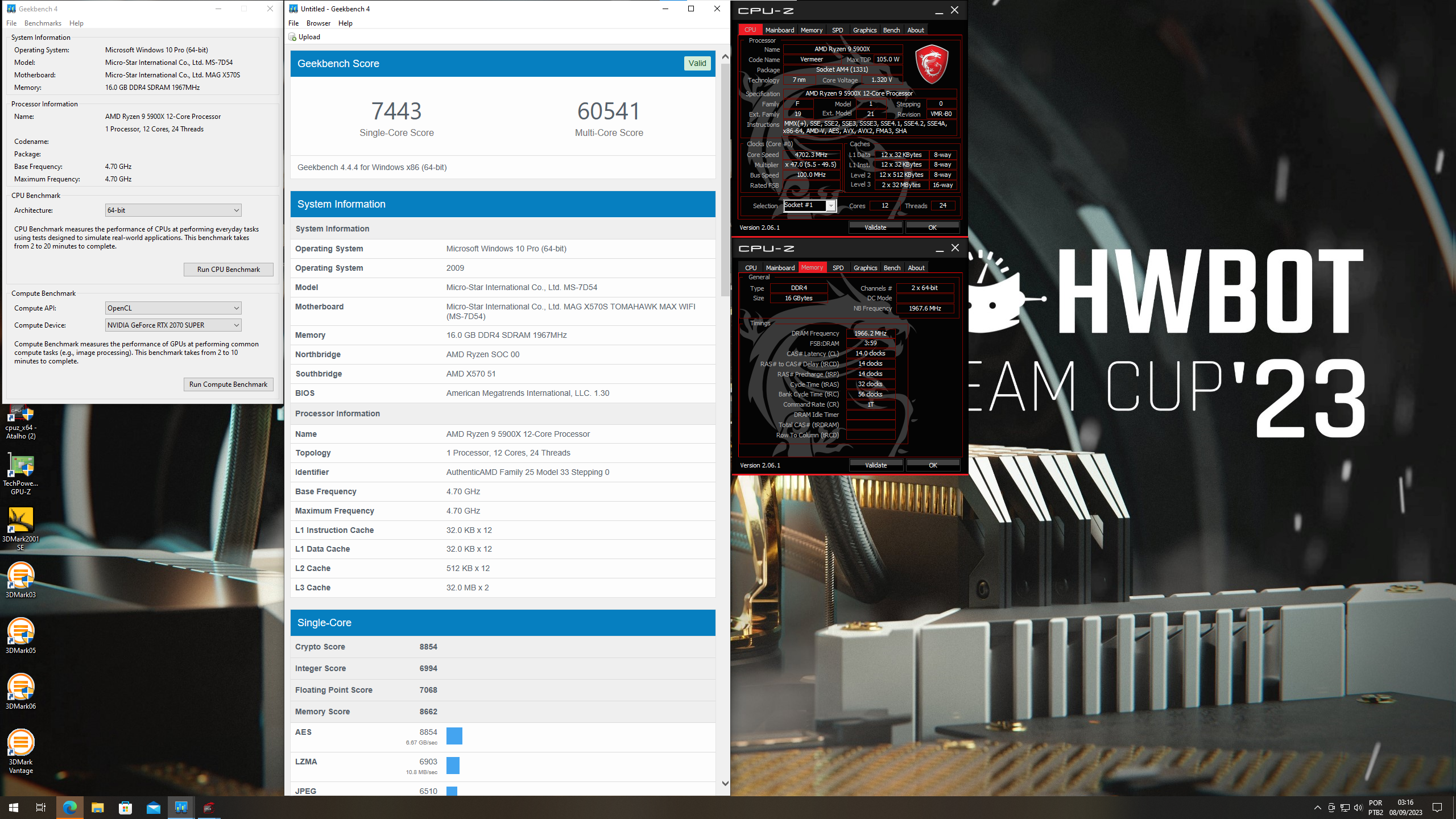This screenshot has width=1456, height=819.
Task: Open Benchmarks menu in Geekbench 4 launcher
Action: (43, 23)
